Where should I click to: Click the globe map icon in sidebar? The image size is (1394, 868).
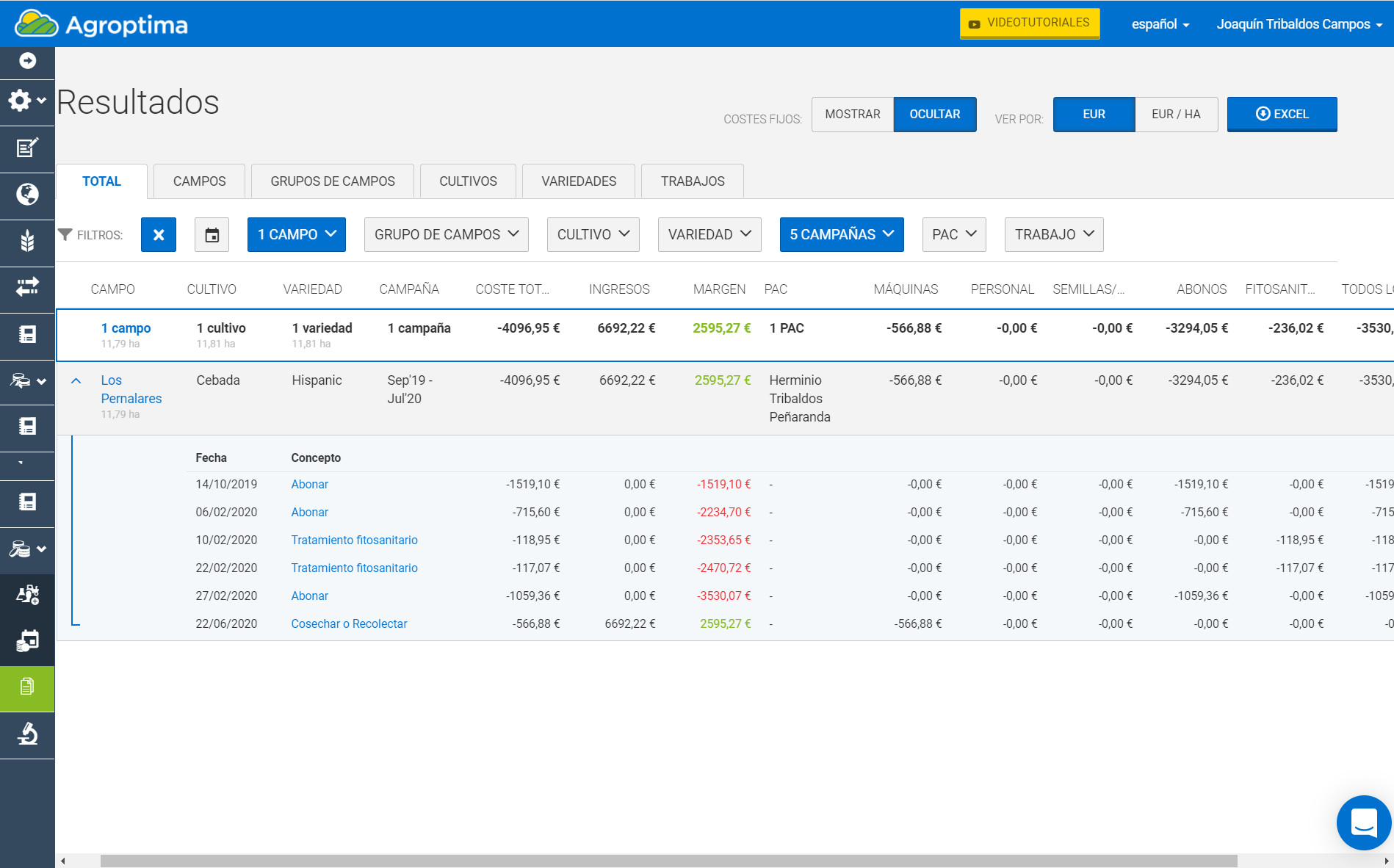click(x=27, y=195)
